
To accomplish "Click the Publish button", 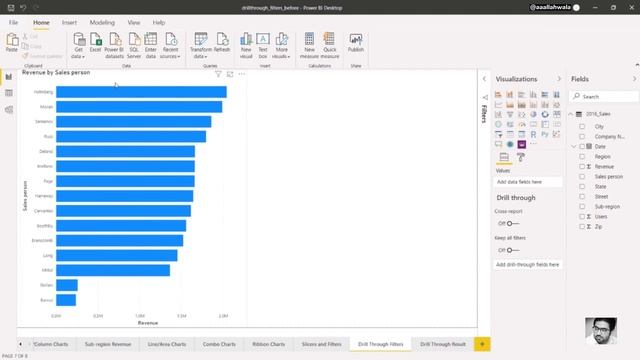I will coord(356,42).
